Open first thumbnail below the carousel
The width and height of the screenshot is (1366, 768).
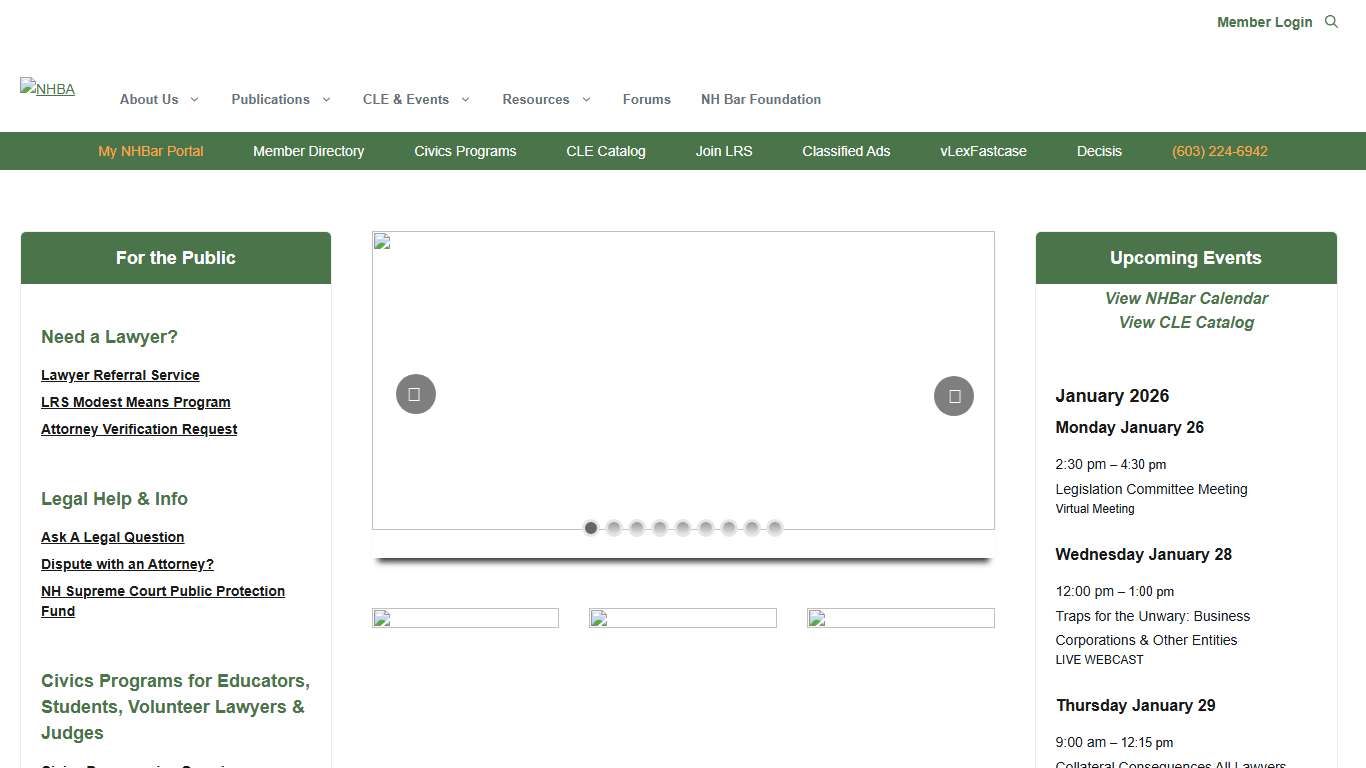tap(465, 618)
